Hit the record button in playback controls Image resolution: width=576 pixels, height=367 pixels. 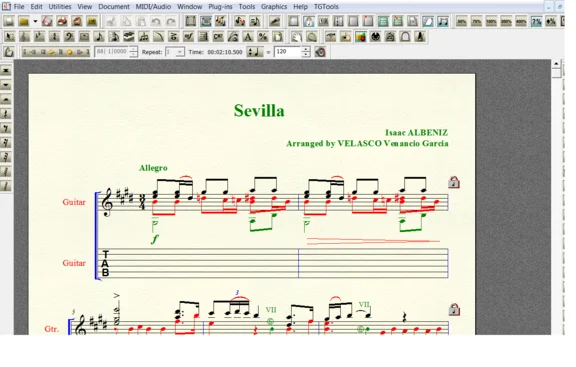pos(69,52)
